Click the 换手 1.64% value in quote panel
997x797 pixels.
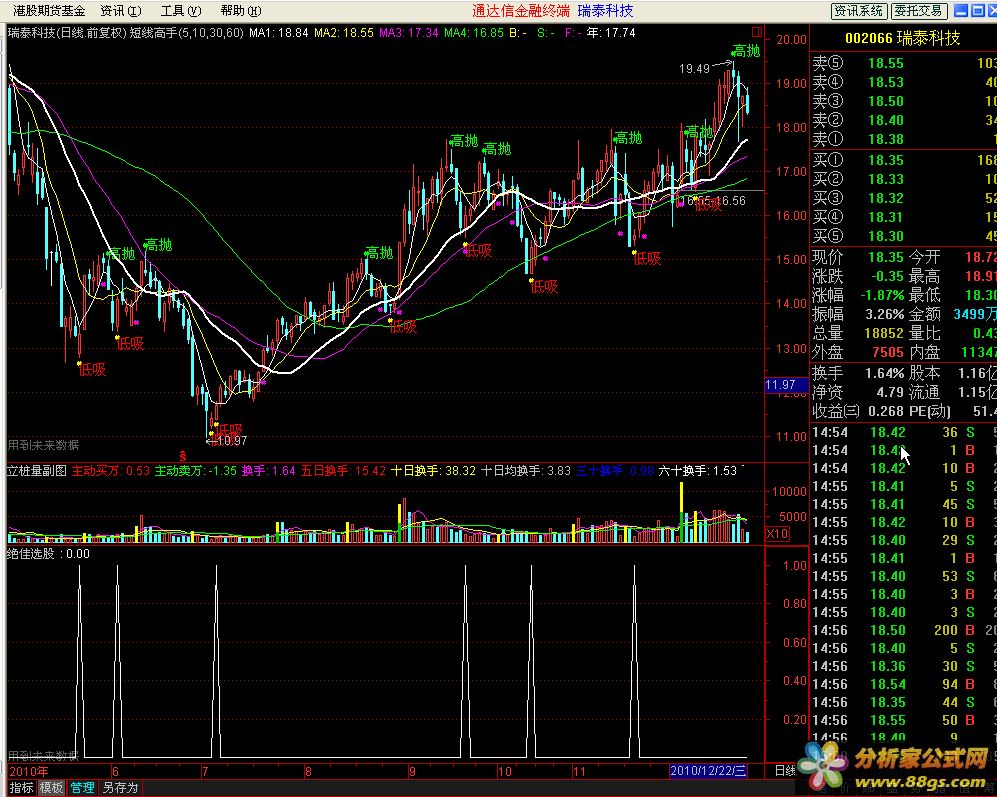[884, 373]
